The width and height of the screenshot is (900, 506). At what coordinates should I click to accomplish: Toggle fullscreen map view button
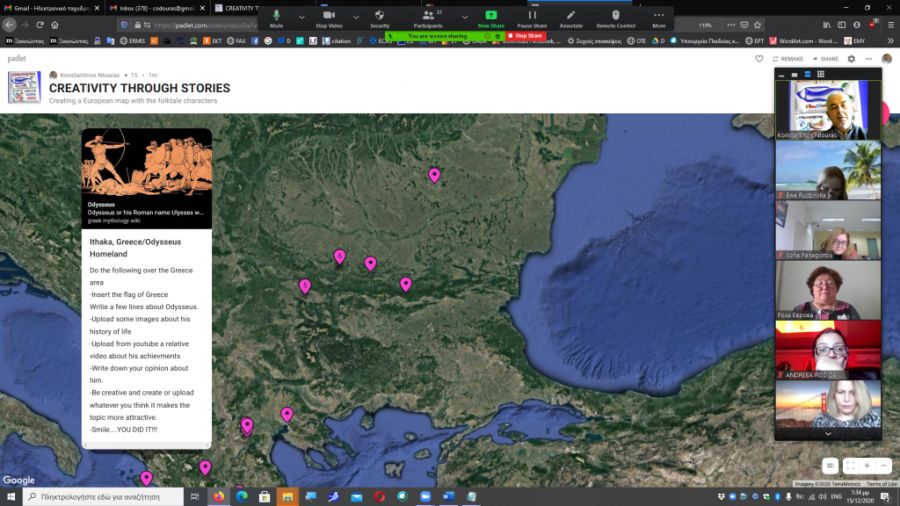click(851, 466)
